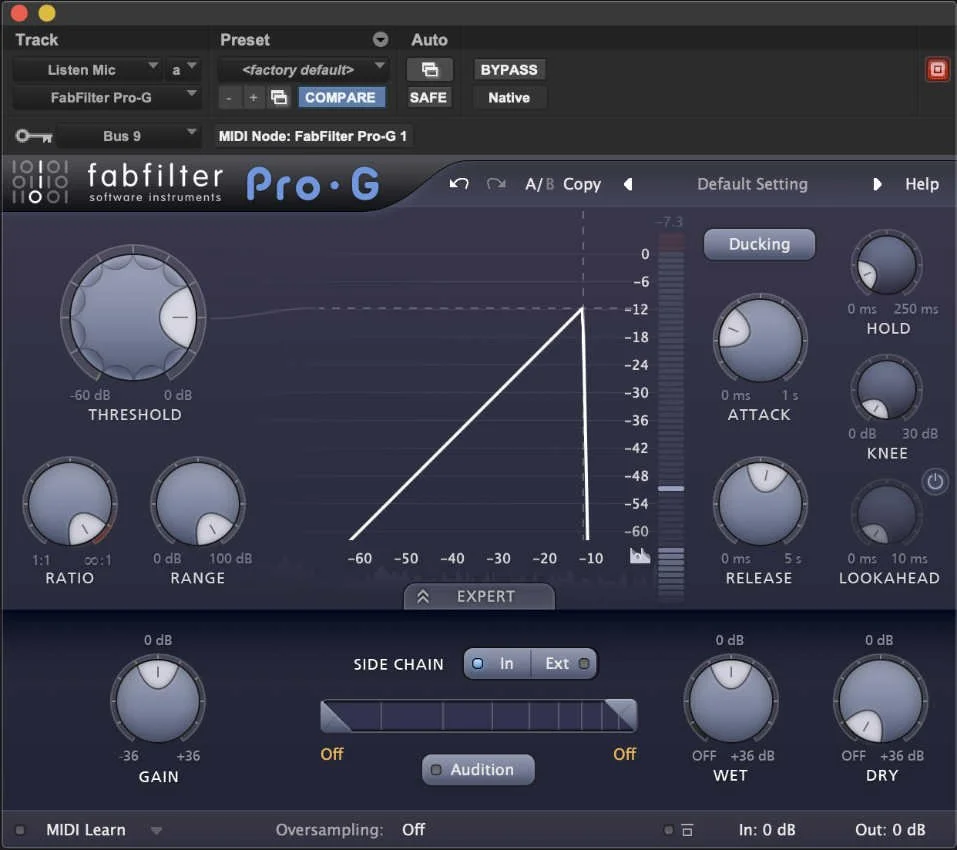Open the Default Setting preset menu

pyautogui.click(x=752, y=184)
